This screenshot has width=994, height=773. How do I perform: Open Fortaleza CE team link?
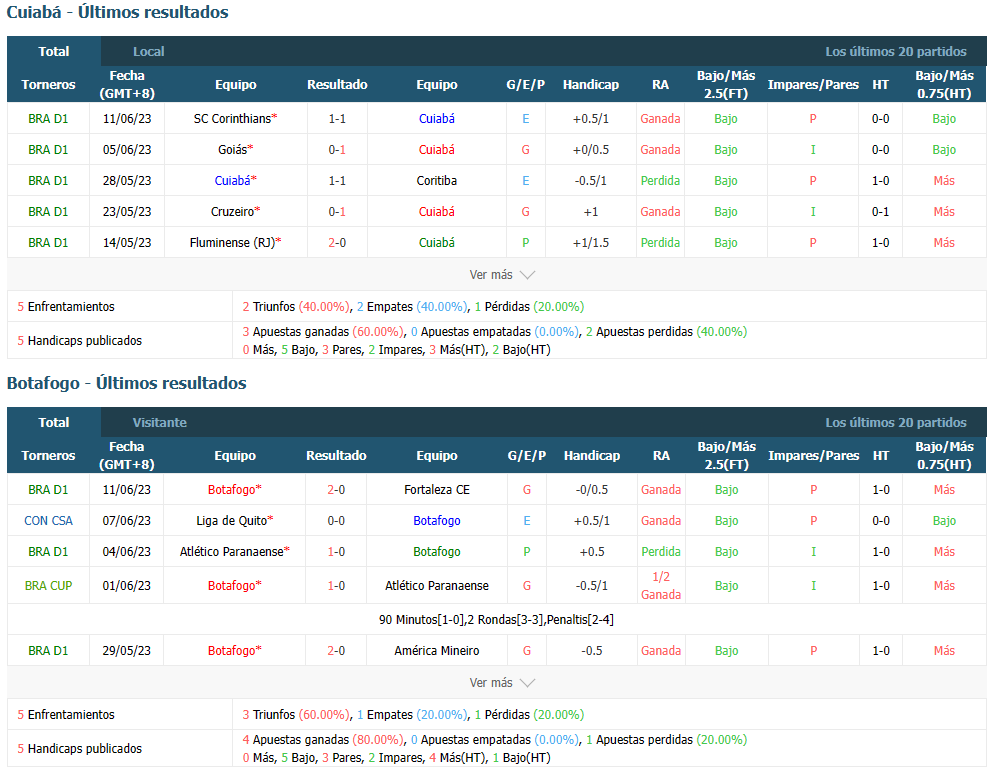437,490
